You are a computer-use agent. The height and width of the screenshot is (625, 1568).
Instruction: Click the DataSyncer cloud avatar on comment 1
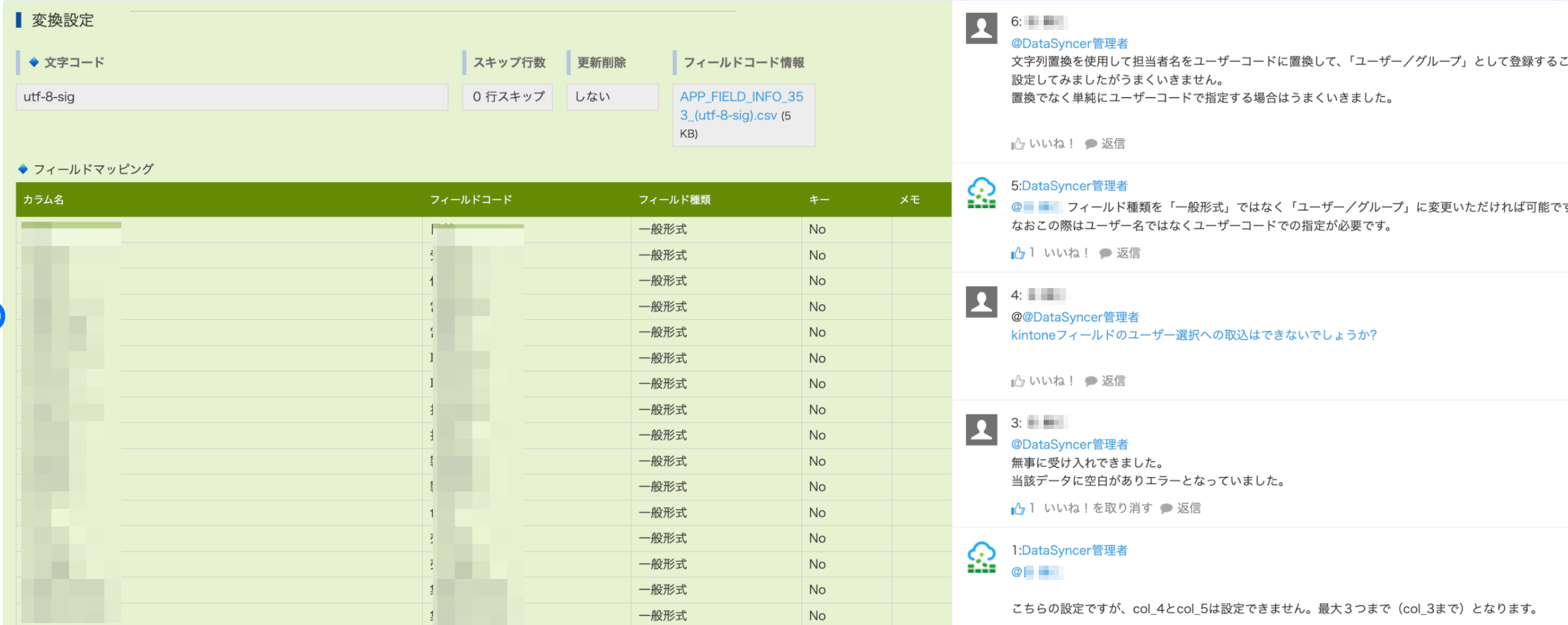[981, 557]
